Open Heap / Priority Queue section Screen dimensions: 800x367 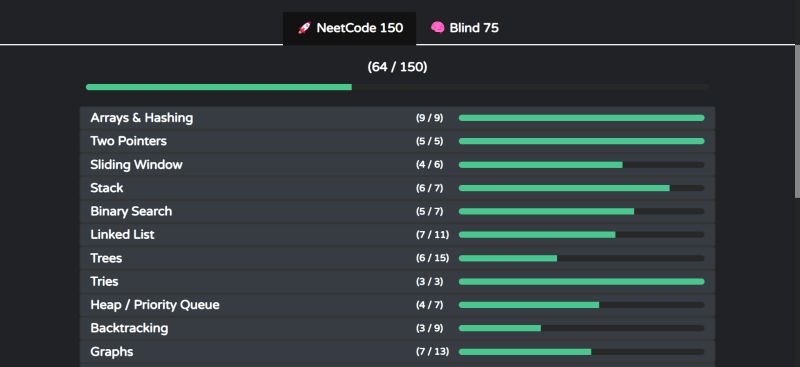(397, 305)
